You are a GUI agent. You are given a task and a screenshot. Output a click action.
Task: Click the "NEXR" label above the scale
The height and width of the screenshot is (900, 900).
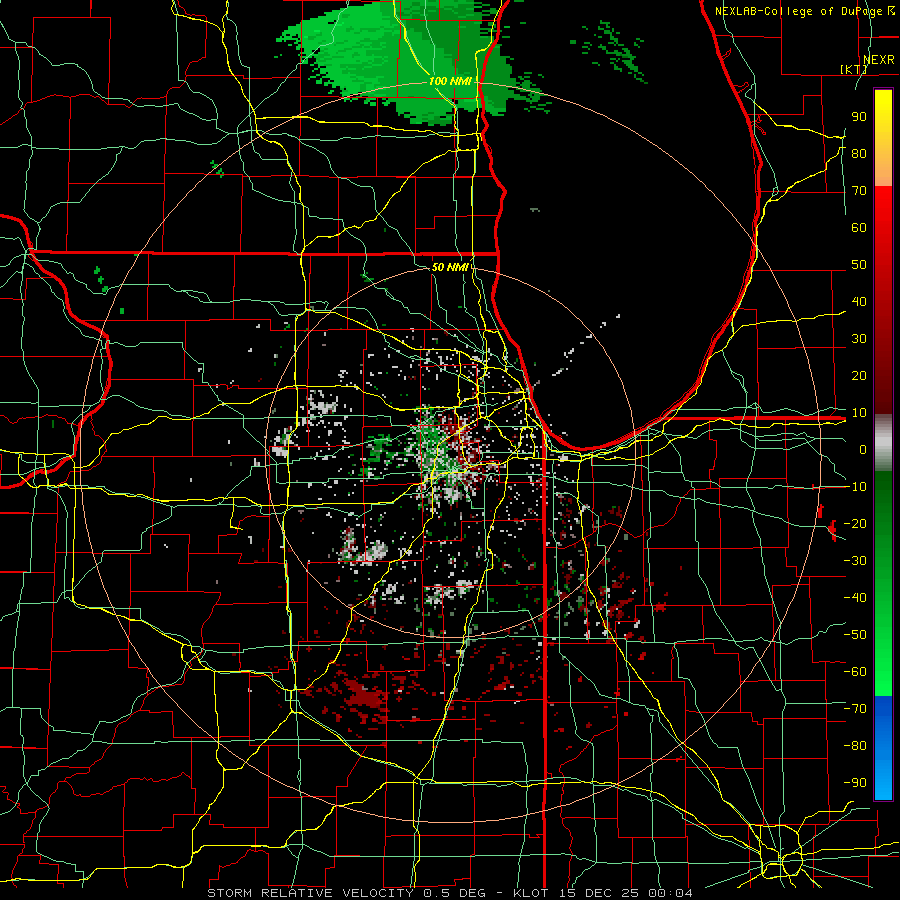(x=878, y=60)
